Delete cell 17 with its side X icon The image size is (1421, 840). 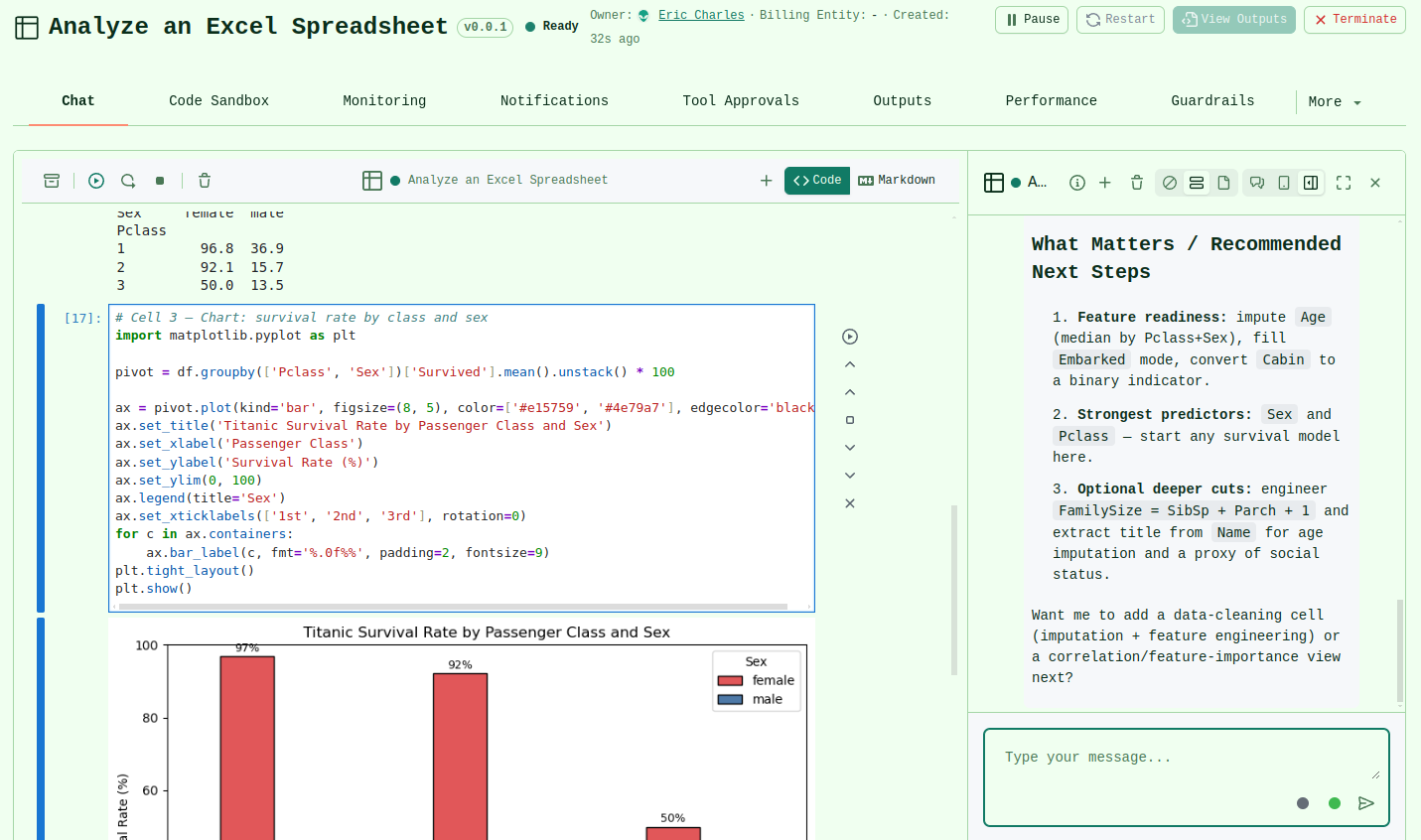click(x=850, y=503)
